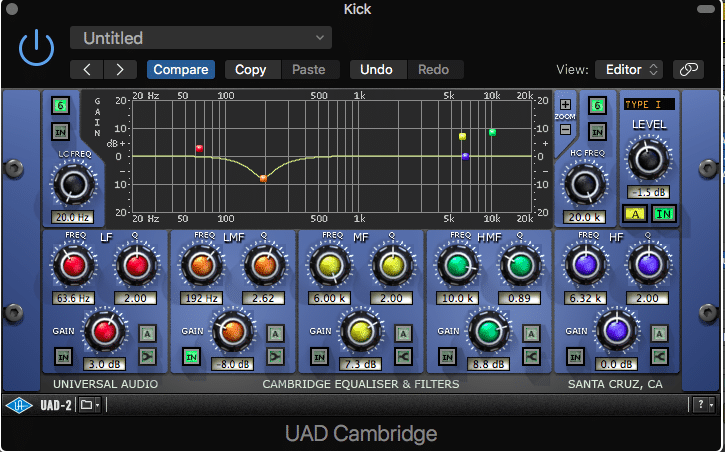
Task: Enable the MF band IN button
Action: pos(319,357)
